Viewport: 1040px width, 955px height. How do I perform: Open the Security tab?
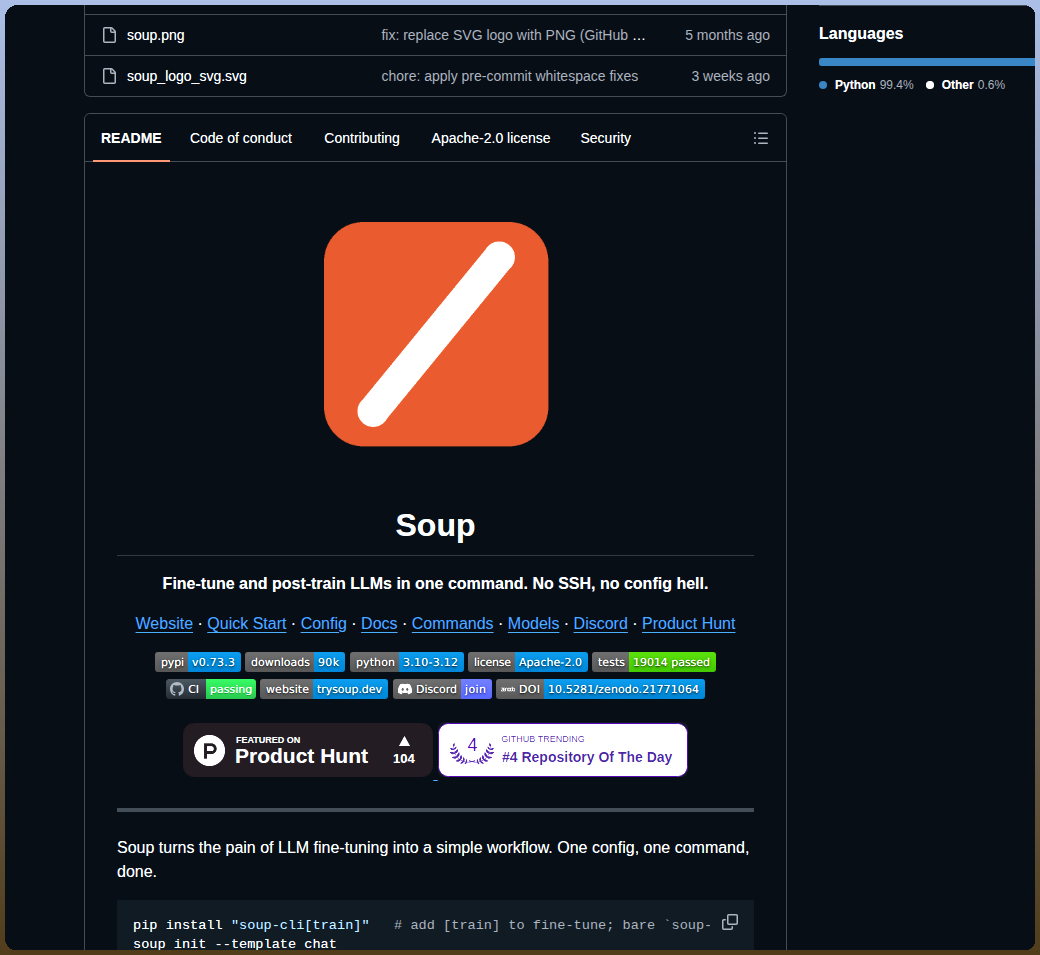606,138
